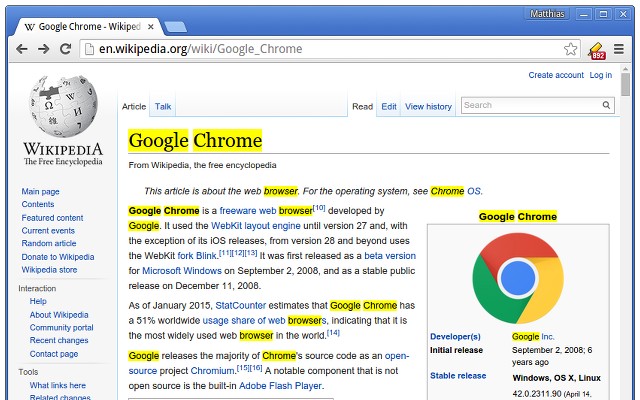This screenshot has height=400, width=640.
Task: Open Current events link
Action: click(48, 231)
